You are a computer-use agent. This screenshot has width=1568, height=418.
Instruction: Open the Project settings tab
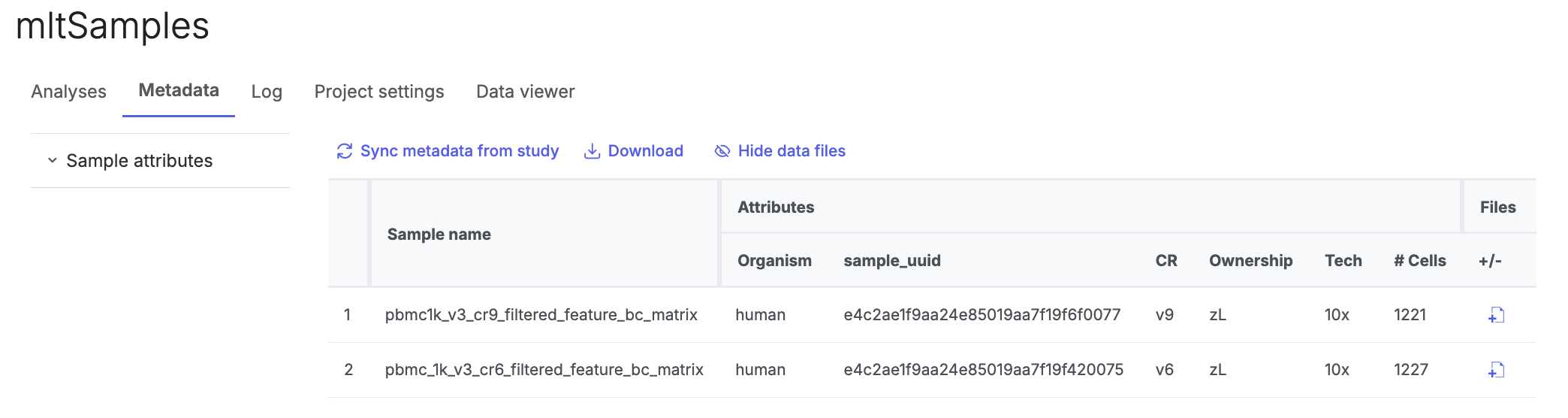coord(379,92)
